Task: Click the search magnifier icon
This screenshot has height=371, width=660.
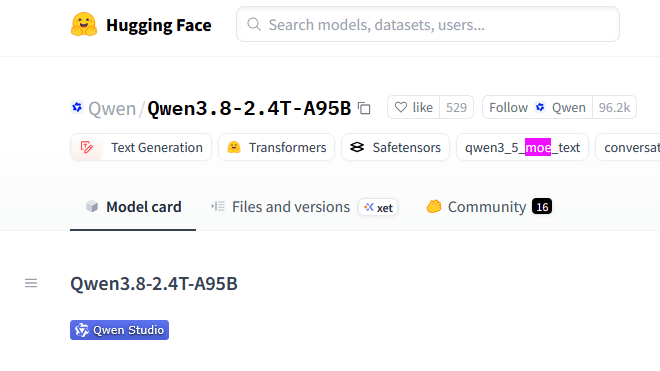Action: click(x=254, y=24)
